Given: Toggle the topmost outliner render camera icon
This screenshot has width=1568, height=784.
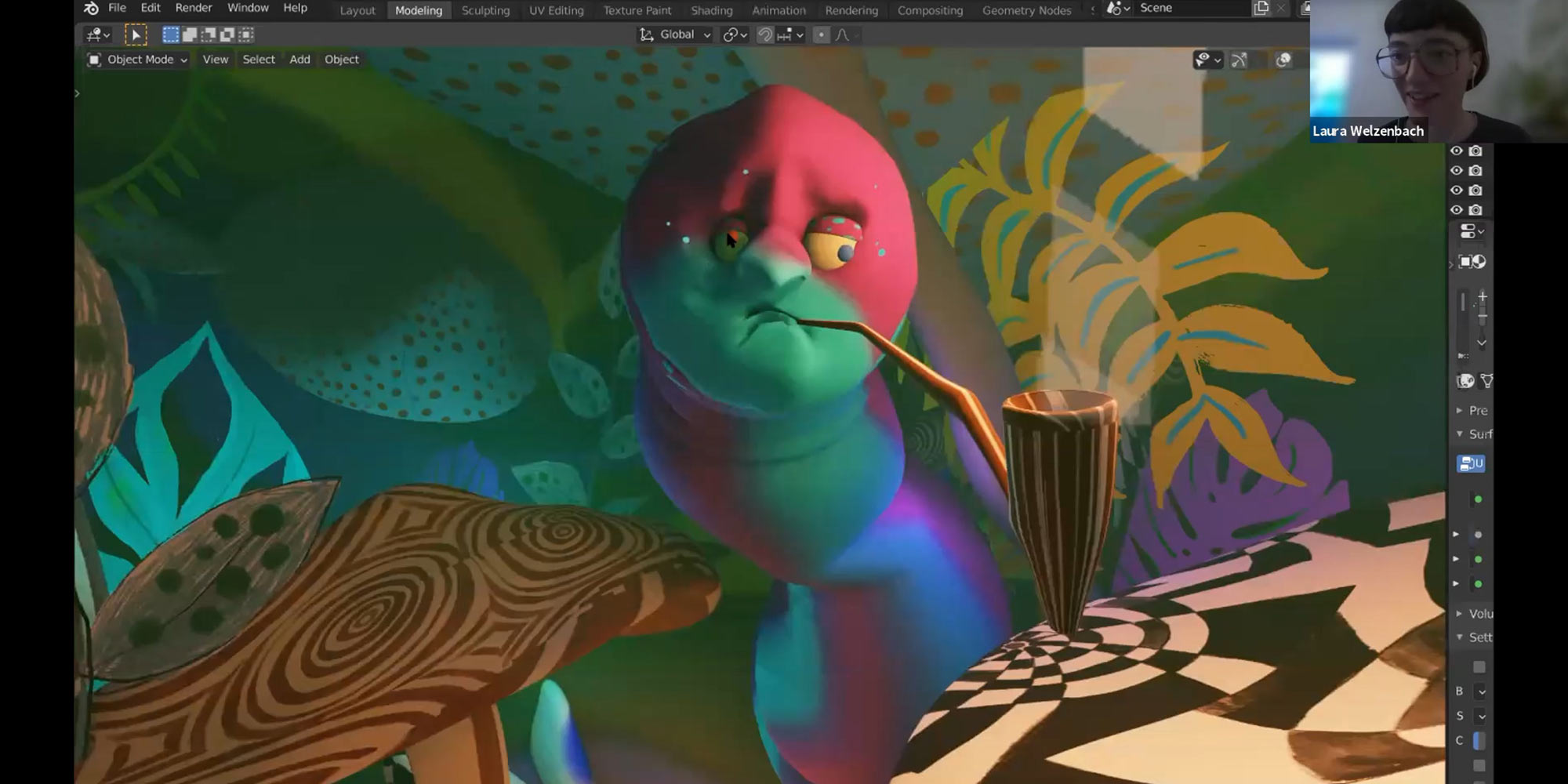Looking at the screenshot, I should point(1475,151).
